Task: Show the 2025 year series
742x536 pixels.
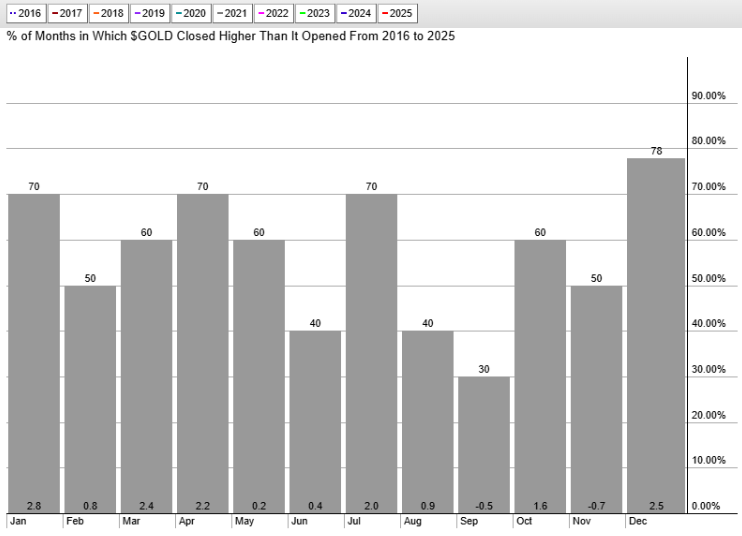Action: point(397,14)
